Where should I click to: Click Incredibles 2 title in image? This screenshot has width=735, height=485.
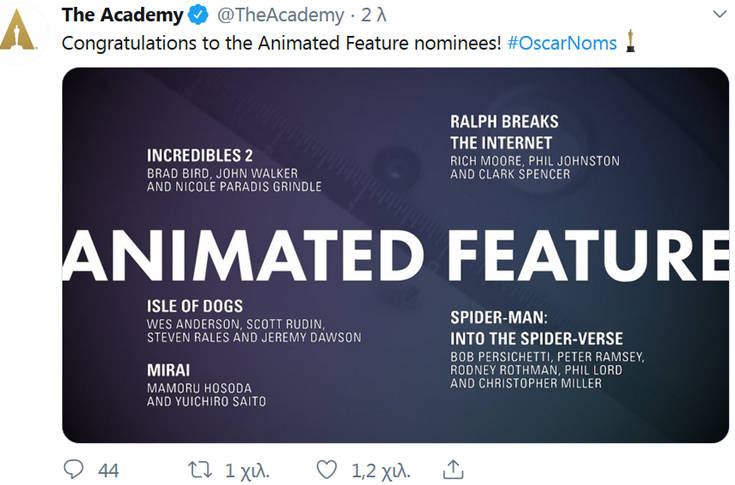pyautogui.click(x=200, y=155)
